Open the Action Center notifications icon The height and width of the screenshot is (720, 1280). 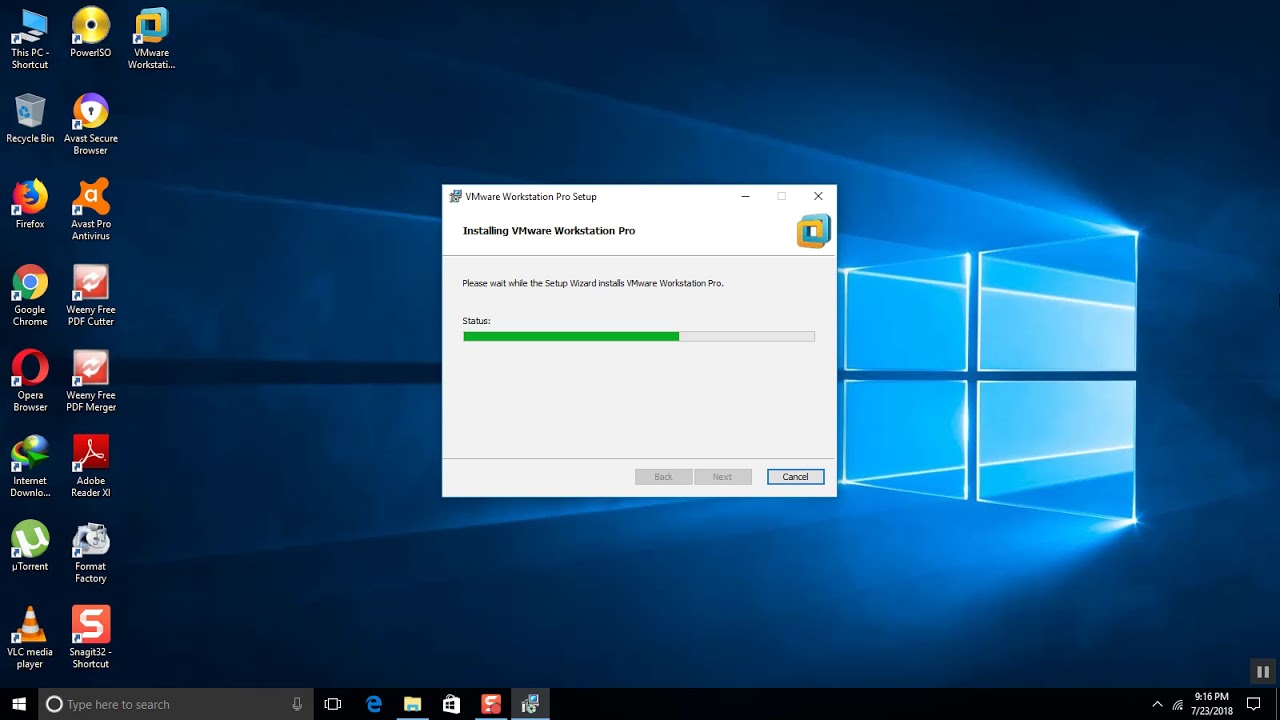click(x=1254, y=704)
